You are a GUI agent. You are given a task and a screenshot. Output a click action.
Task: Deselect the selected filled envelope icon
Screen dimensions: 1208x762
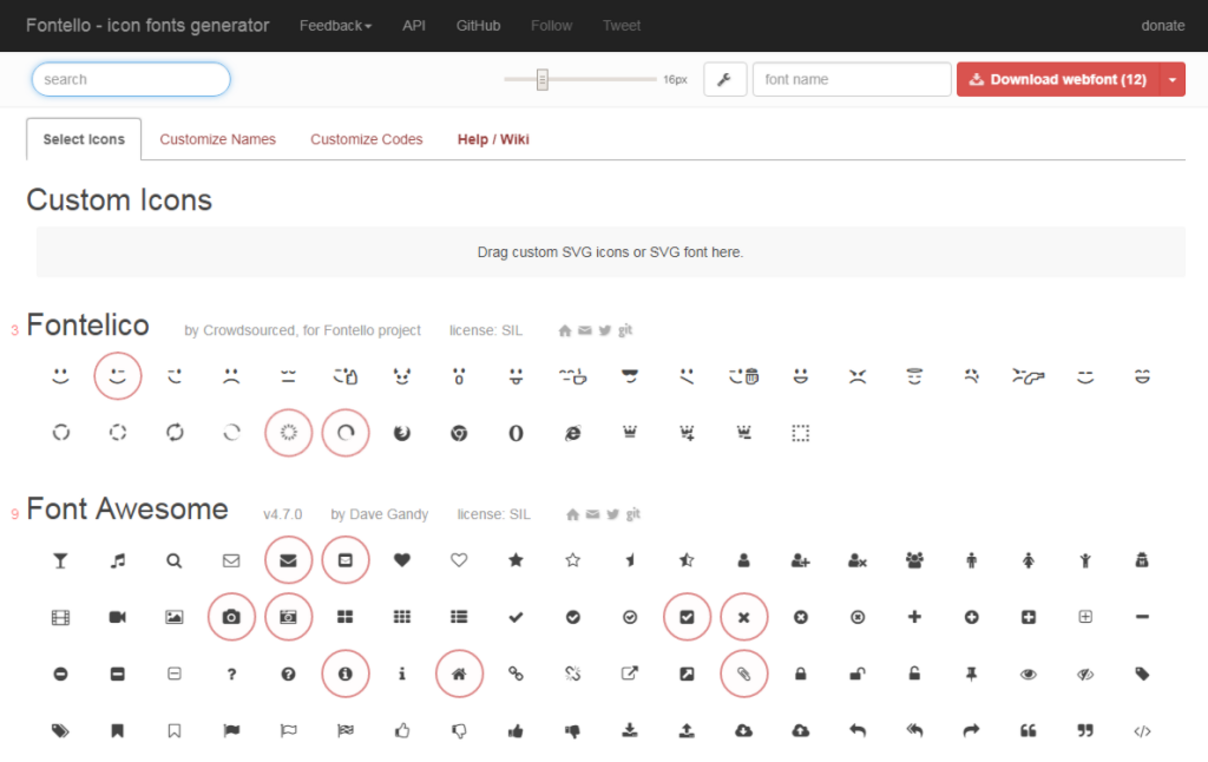tap(288, 561)
